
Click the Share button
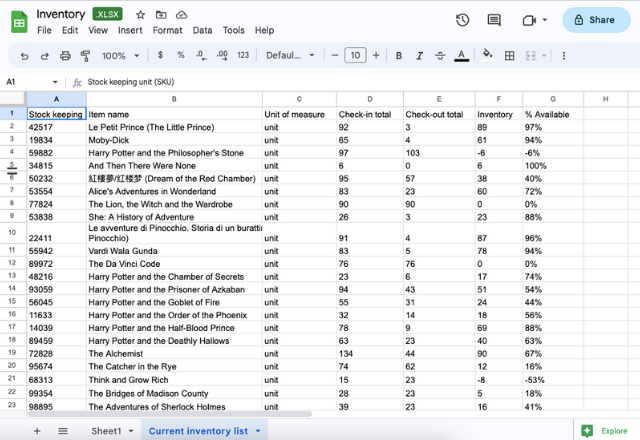point(596,20)
